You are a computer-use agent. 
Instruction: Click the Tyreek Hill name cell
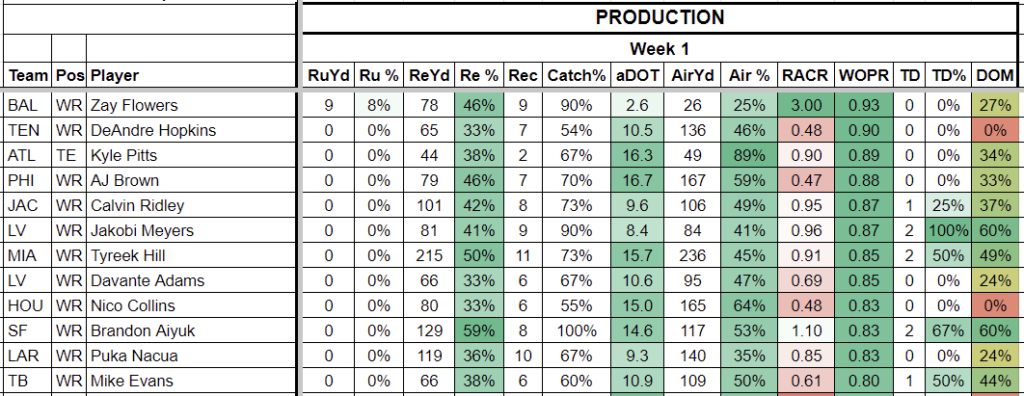pos(191,256)
